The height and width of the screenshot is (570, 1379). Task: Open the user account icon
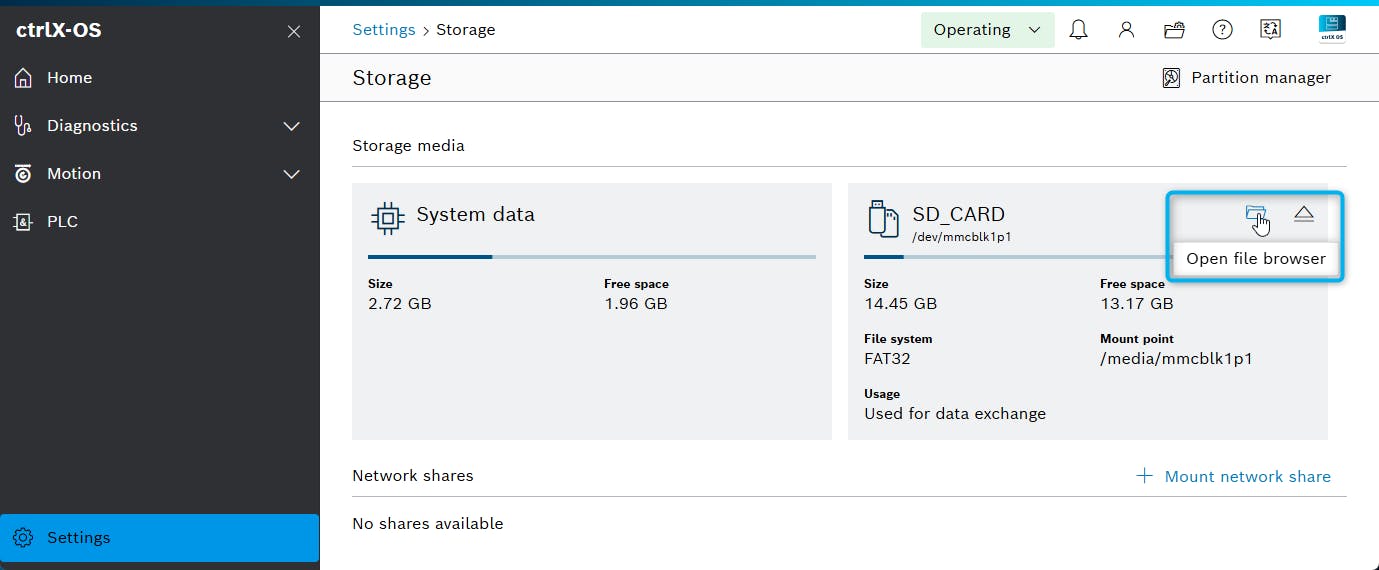click(1126, 30)
